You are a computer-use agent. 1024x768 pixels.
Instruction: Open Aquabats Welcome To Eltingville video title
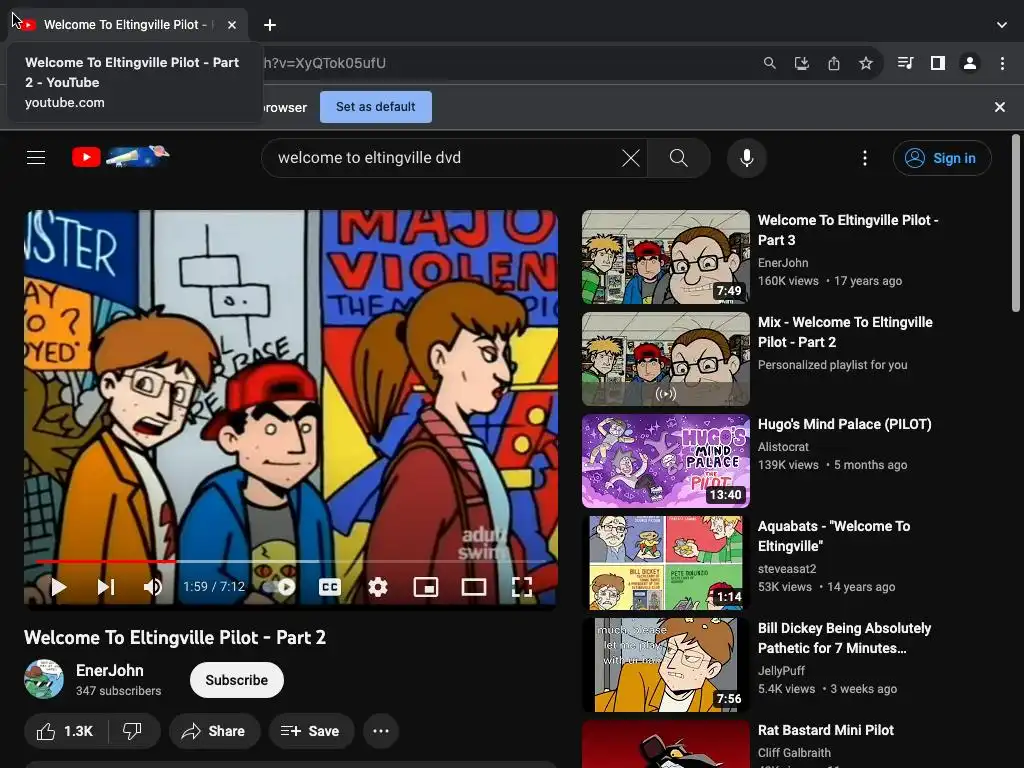pos(834,536)
